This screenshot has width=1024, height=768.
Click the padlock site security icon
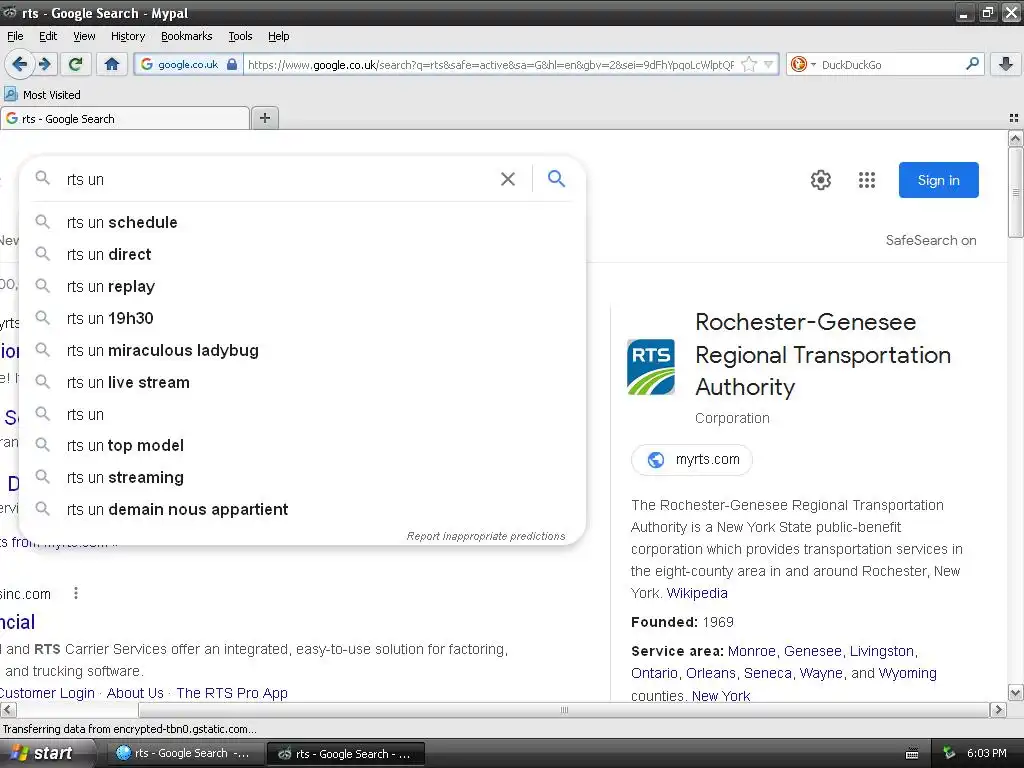point(232,64)
